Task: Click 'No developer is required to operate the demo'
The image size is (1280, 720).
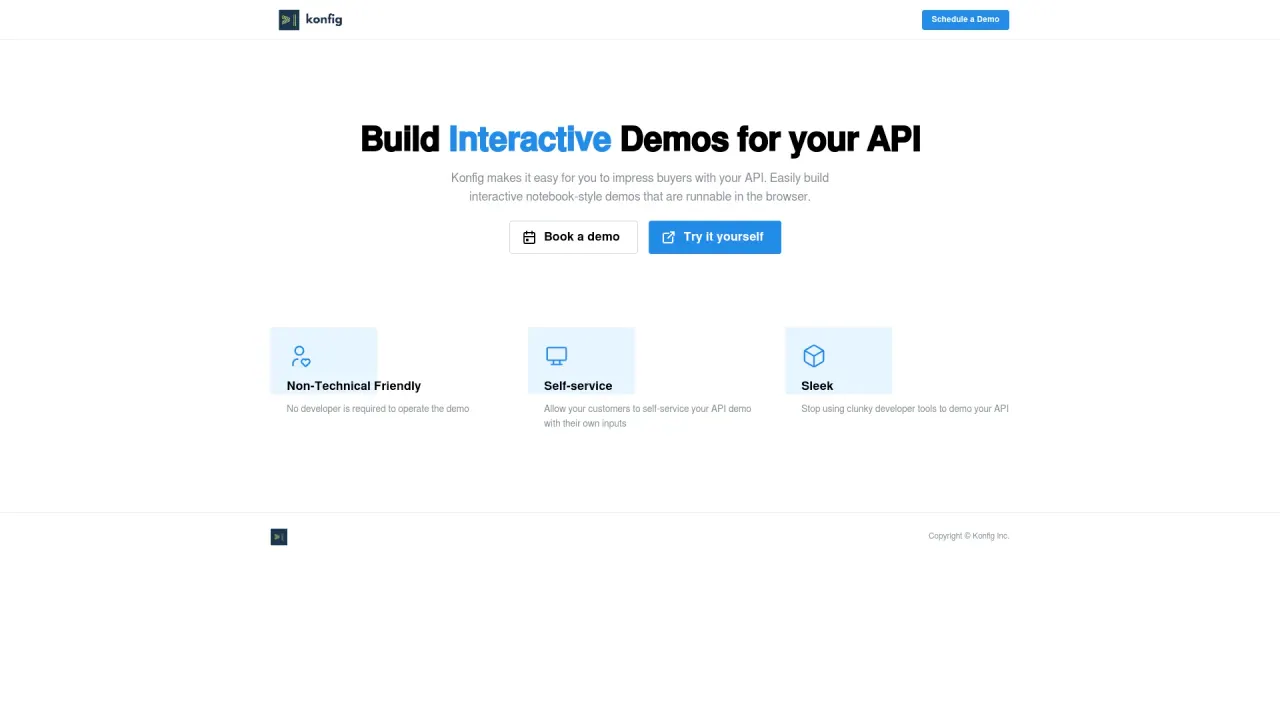Action: pyautogui.click(x=378, y=409)
